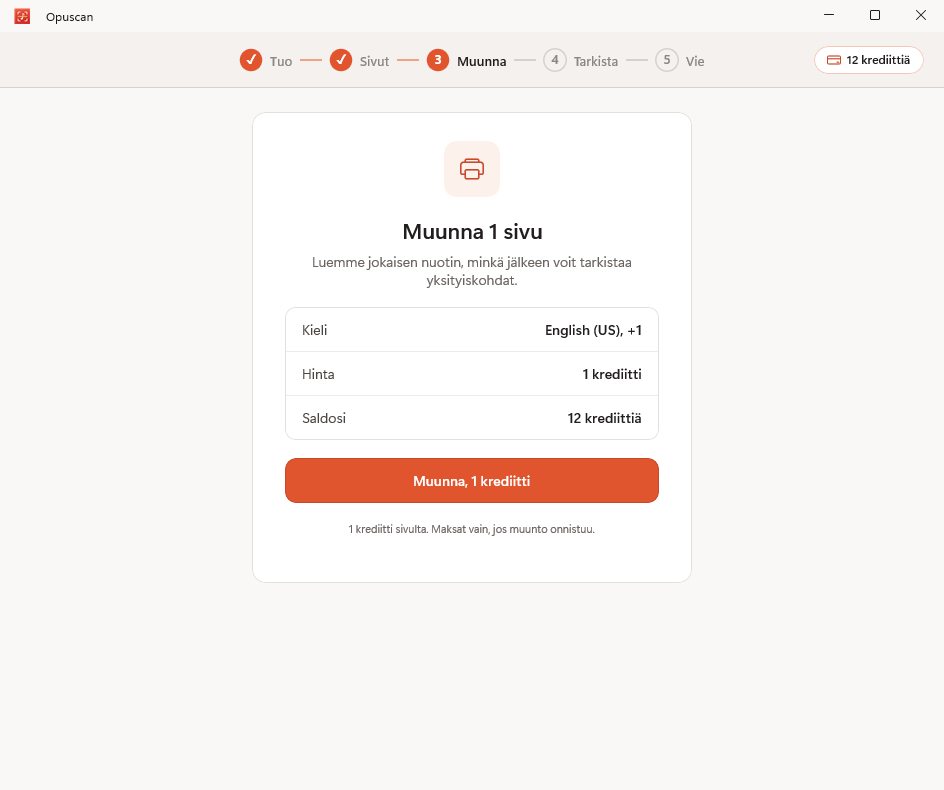Viewport: 944px width, 790px height.
Task: Click the Opuscan app logo icon
Action: [22, 16]
